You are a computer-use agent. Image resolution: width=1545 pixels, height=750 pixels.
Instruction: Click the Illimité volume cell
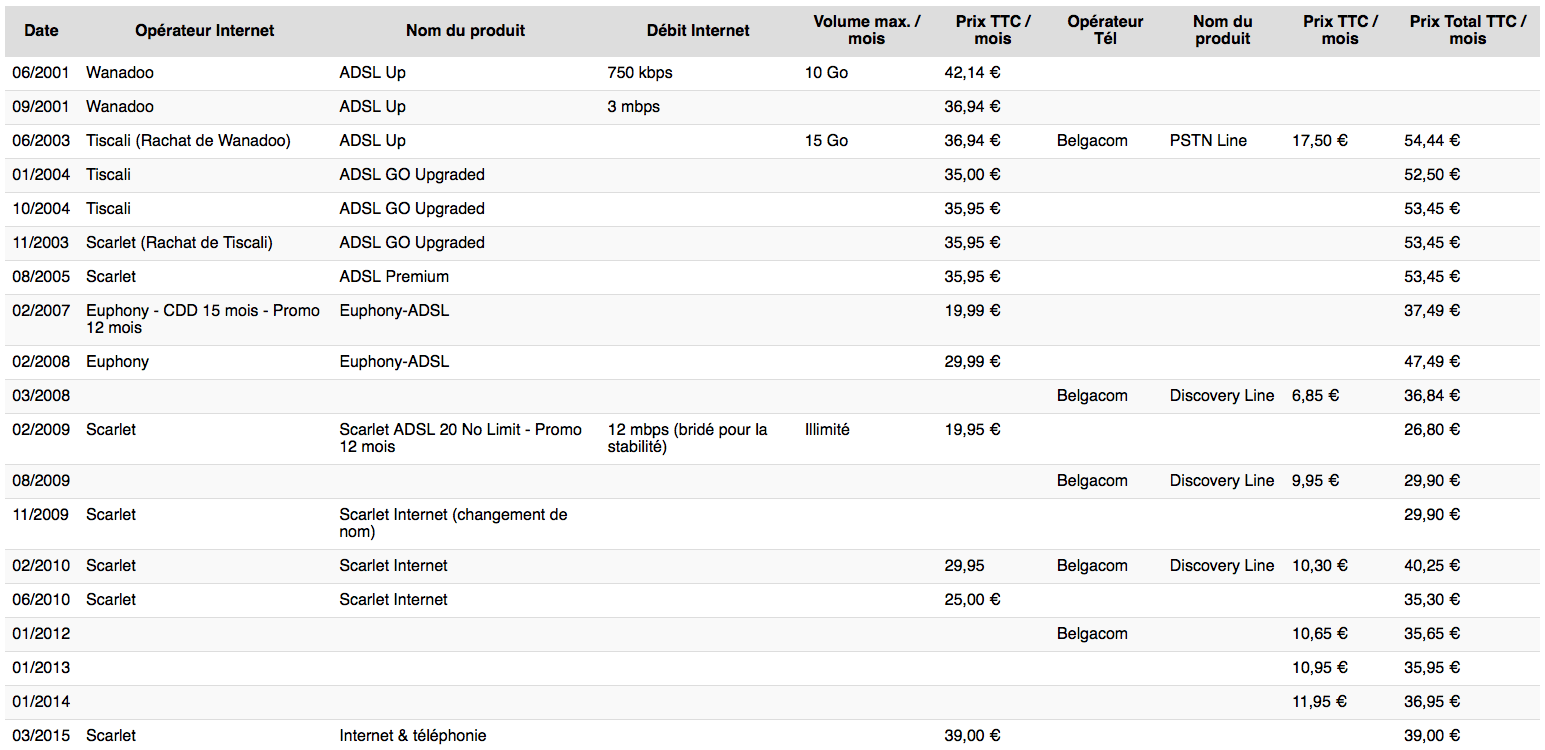tap(827, 430)
